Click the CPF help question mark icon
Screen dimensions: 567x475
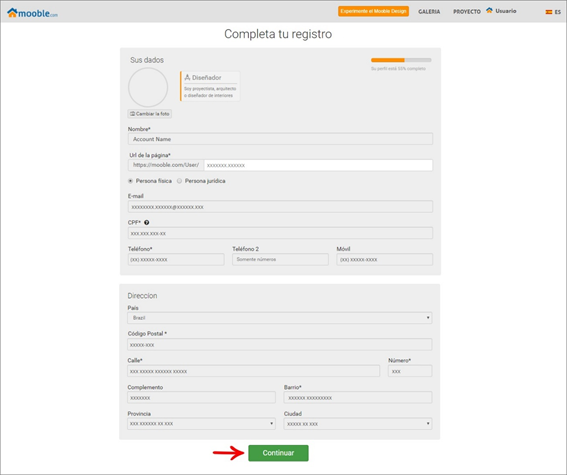click(x=146, y=222)
